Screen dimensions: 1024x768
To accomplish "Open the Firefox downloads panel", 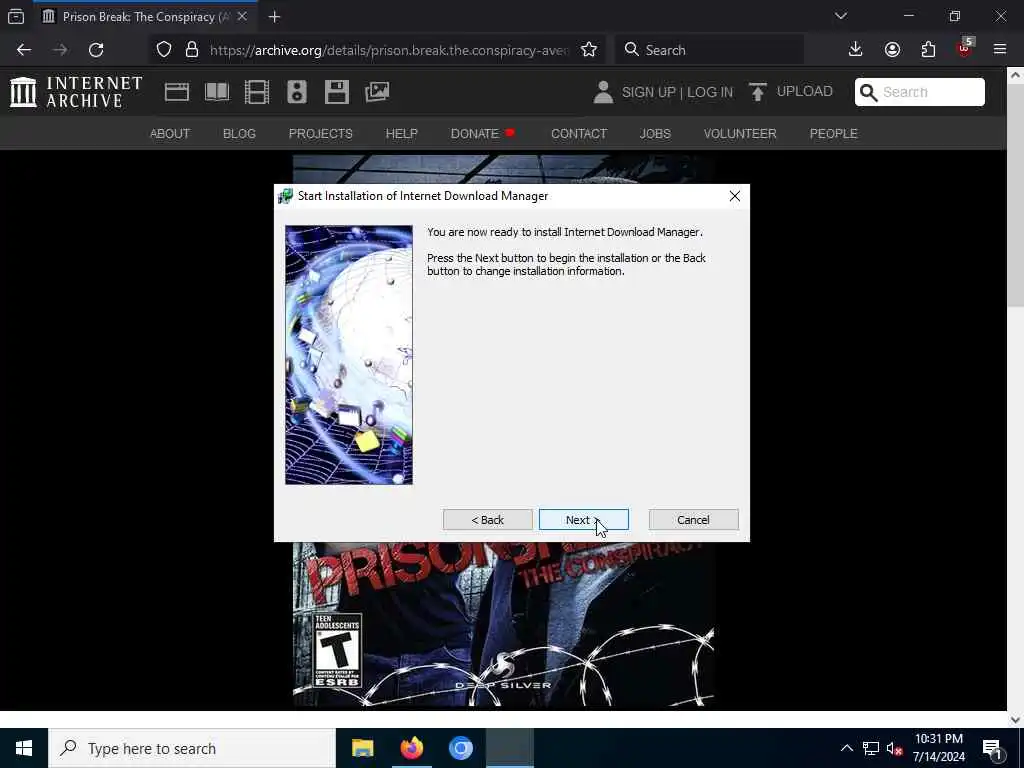I will [x=856, y=50].
